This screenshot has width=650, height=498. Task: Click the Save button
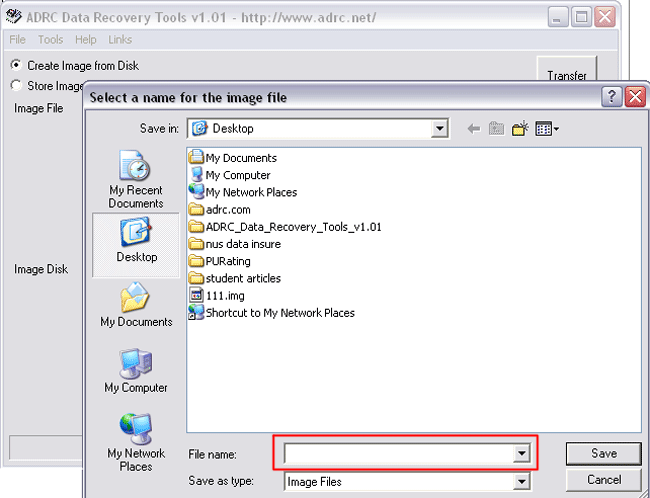point(603,454)
